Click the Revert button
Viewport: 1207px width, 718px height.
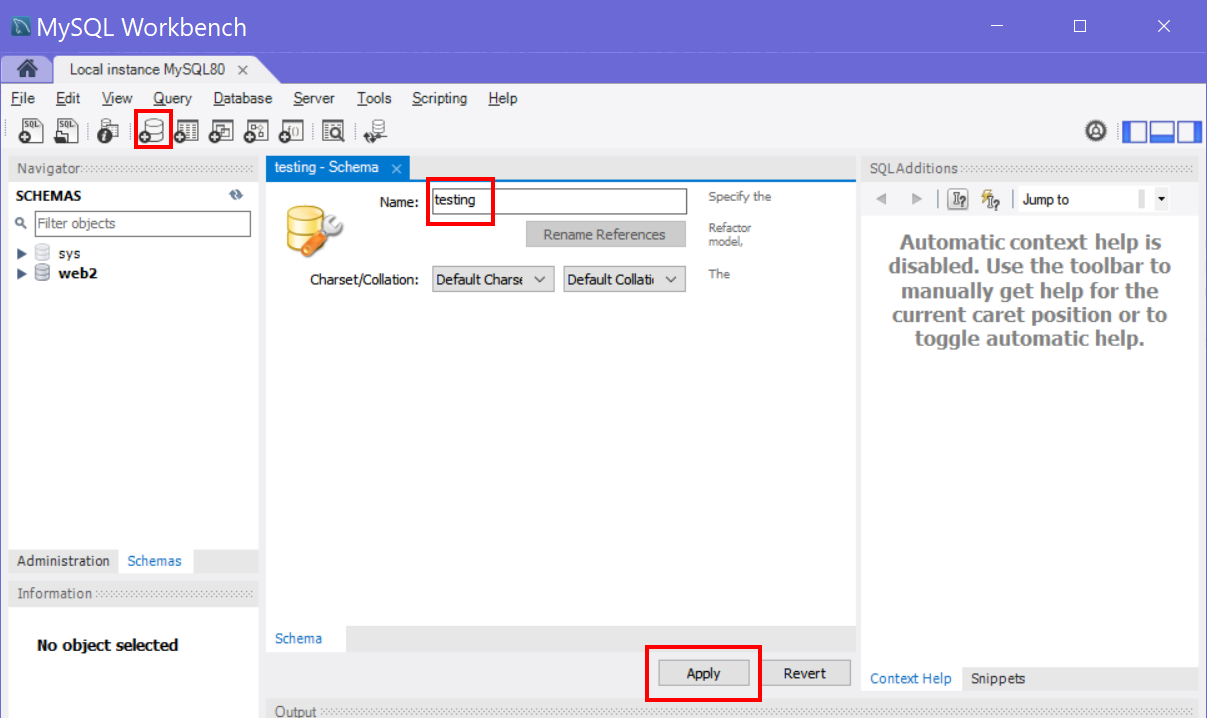tap(804, 673)
